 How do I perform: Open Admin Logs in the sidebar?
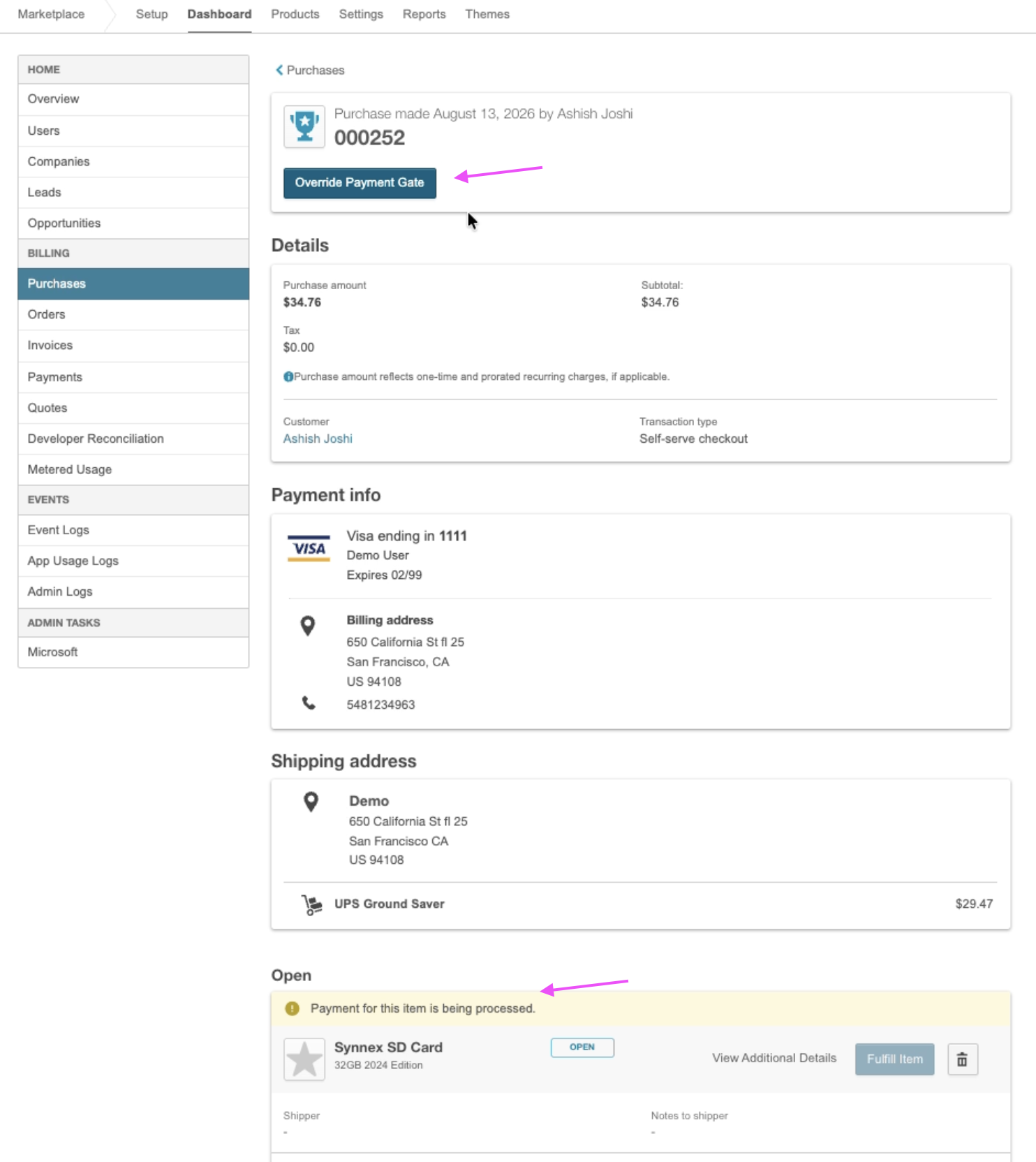(133, 591)
